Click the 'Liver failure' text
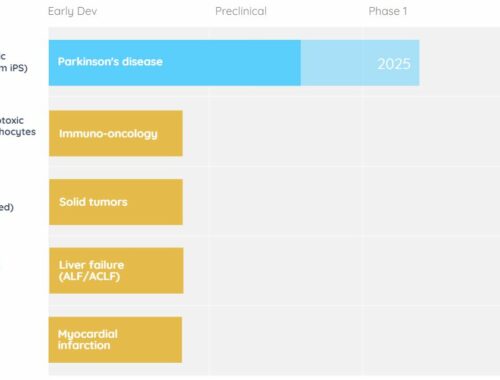The width and height of the screenshot is (500, 380). (x=91, y=265)
